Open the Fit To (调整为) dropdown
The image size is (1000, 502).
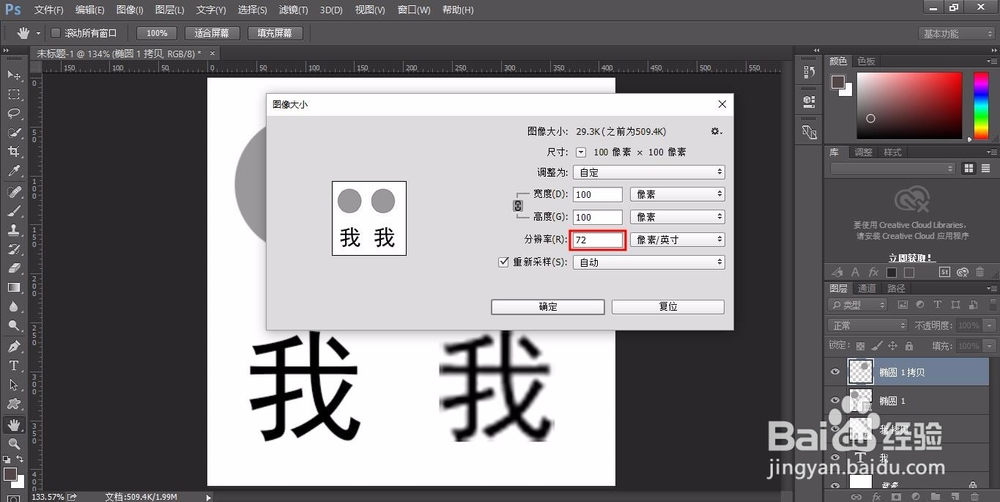click(649, 172)
